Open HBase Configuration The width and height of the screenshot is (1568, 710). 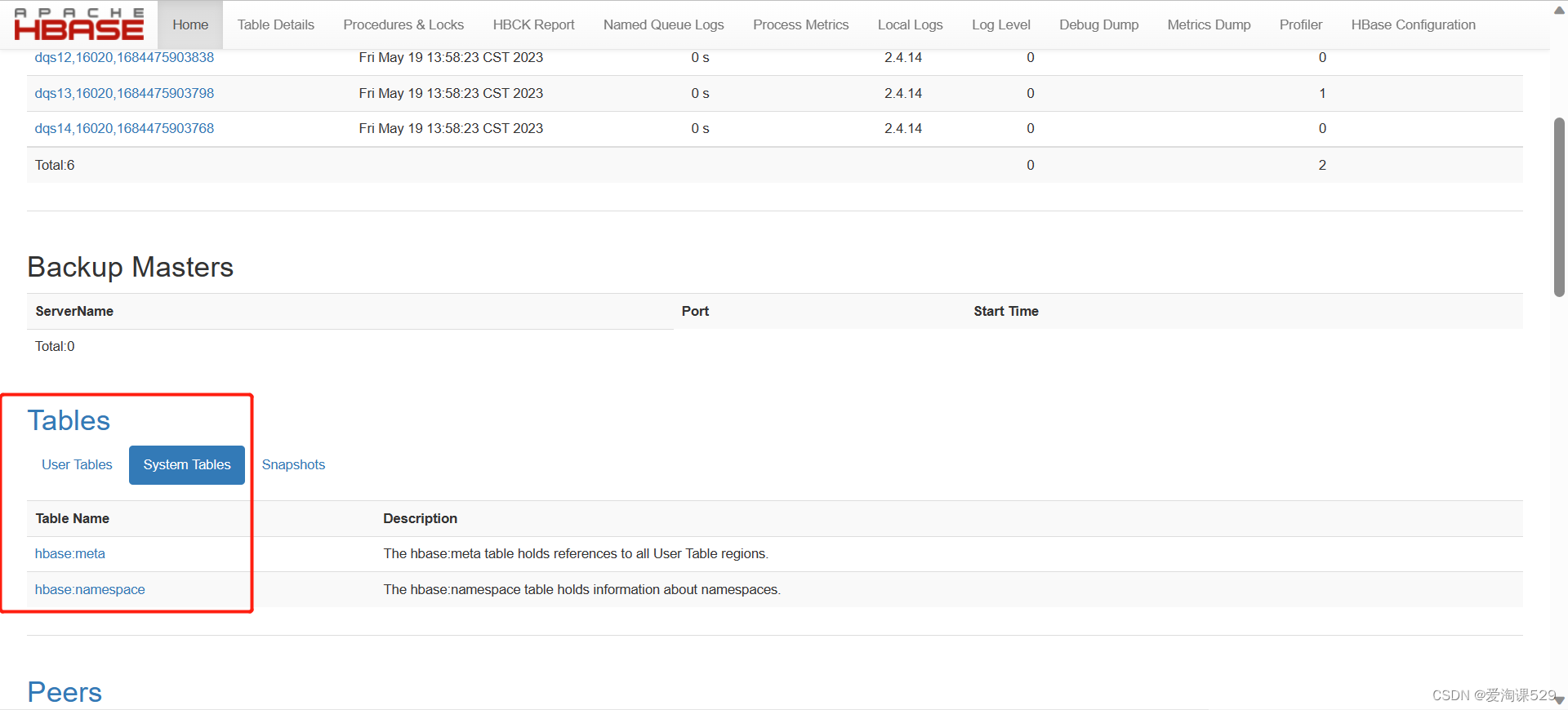coord(1413,24)
